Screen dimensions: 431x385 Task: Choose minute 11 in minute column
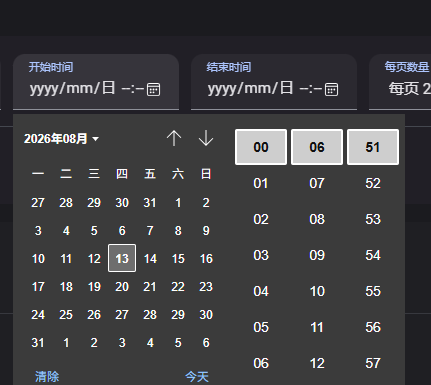317,327
